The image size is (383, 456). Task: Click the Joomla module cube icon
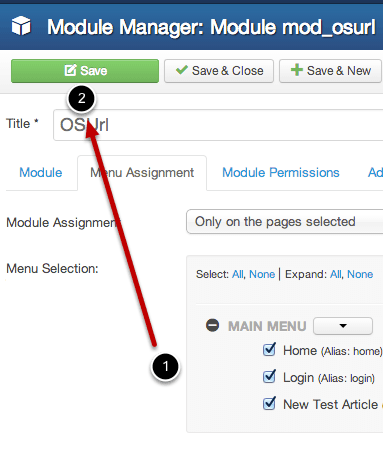point(21,26)
